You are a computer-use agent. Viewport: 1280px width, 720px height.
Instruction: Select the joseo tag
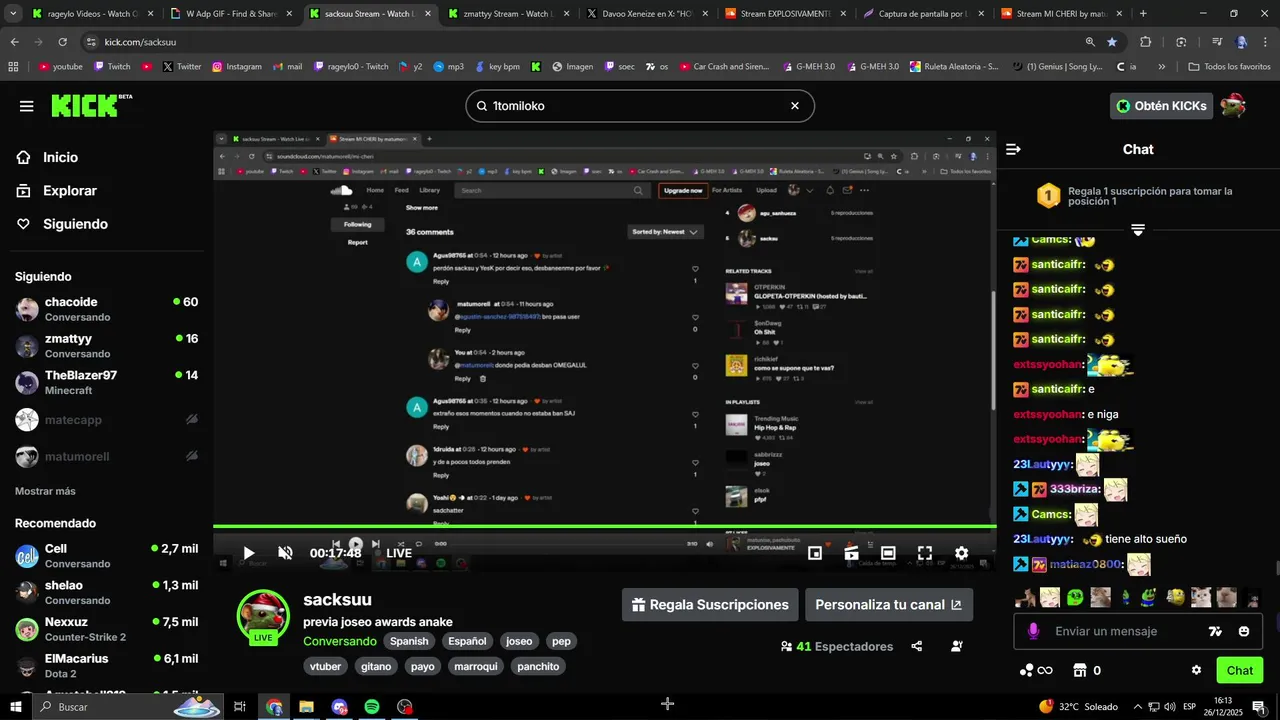point(519,641)
